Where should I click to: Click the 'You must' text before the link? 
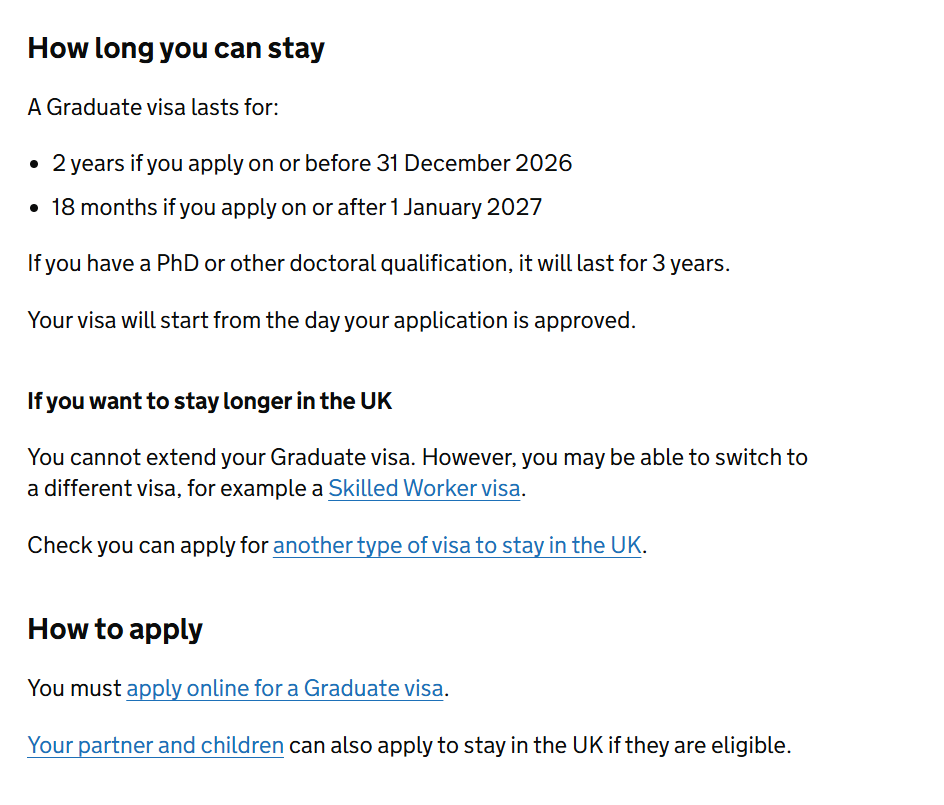coord(75,688)
